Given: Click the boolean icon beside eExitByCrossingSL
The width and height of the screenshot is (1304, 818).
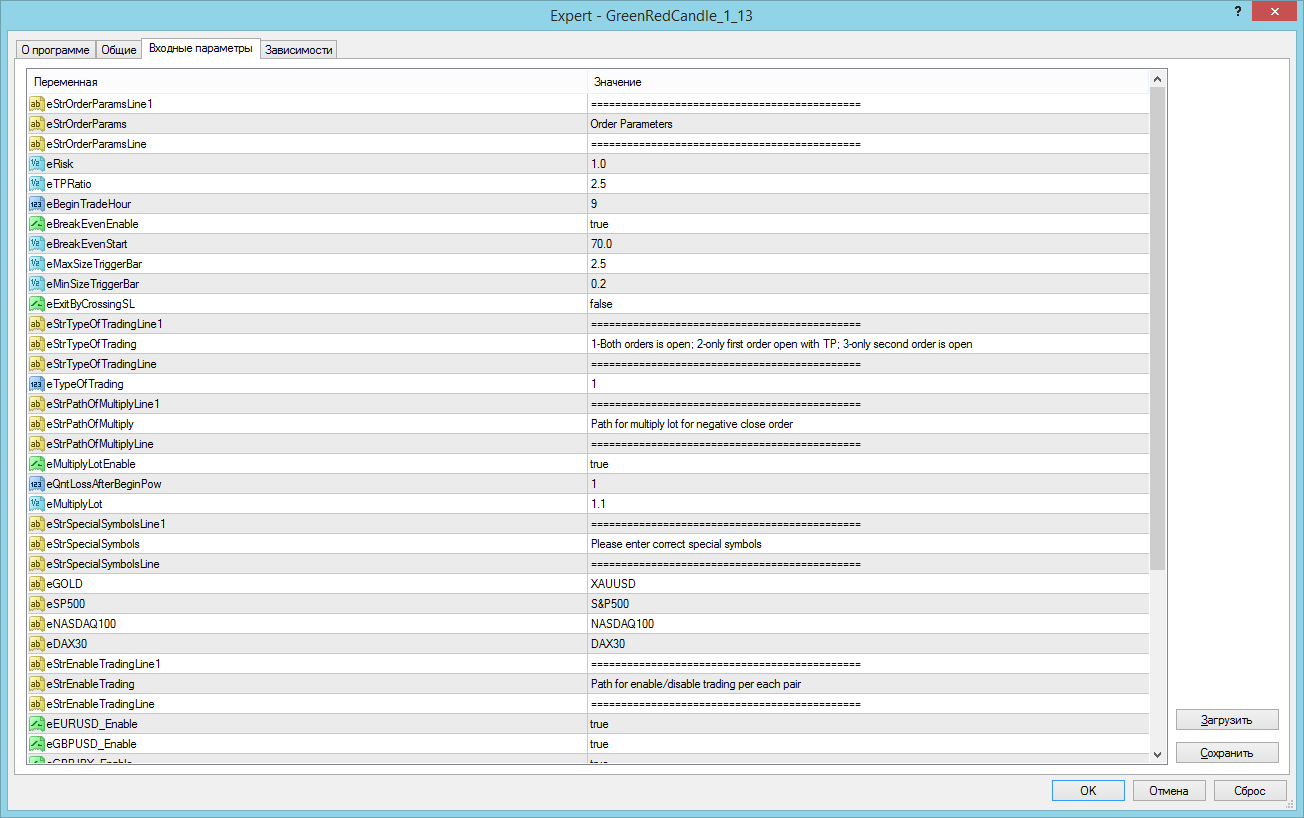Looking at the screenshot, I should (x=36, y=304).
